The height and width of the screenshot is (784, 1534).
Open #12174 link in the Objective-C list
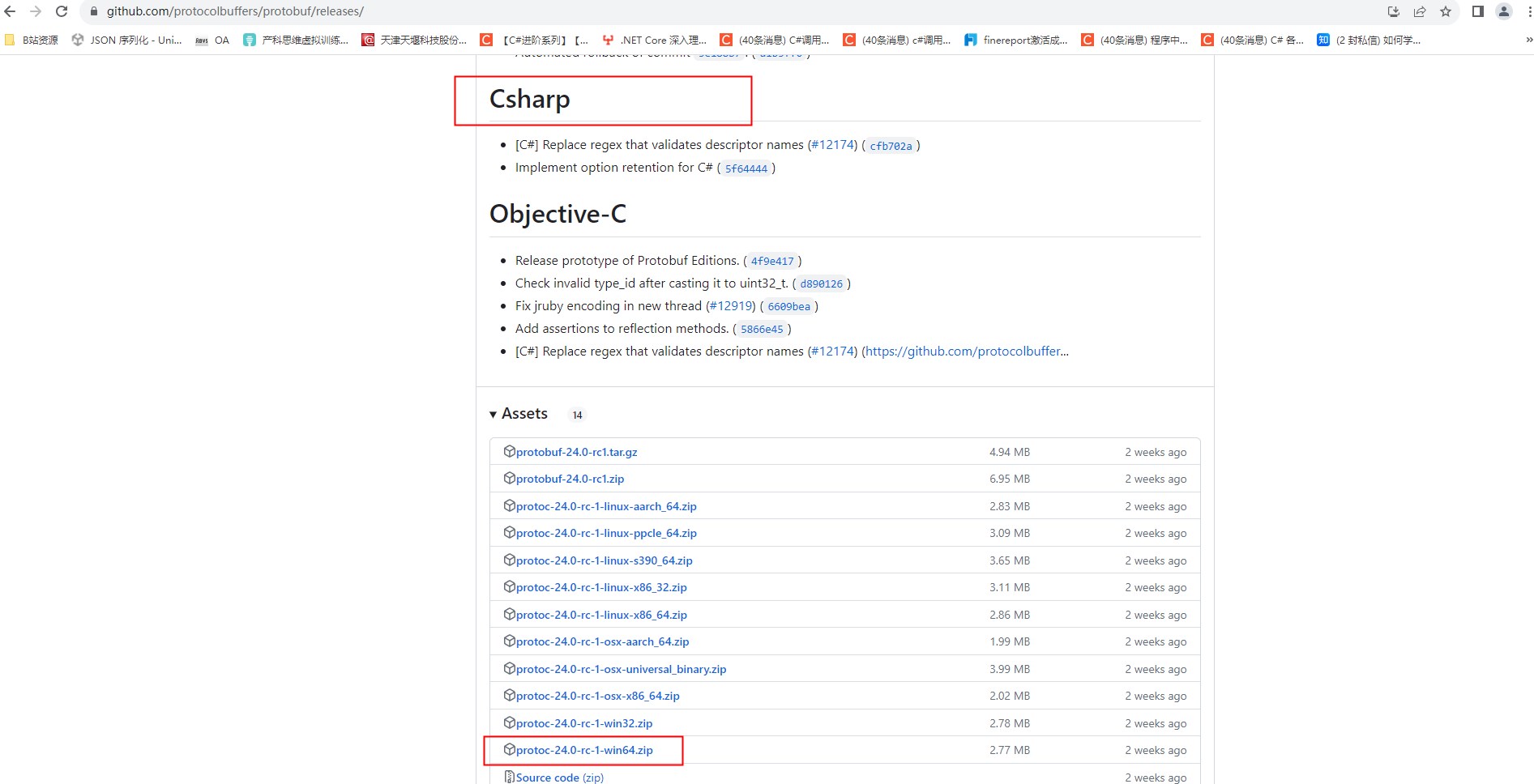[x=832, y=352]
